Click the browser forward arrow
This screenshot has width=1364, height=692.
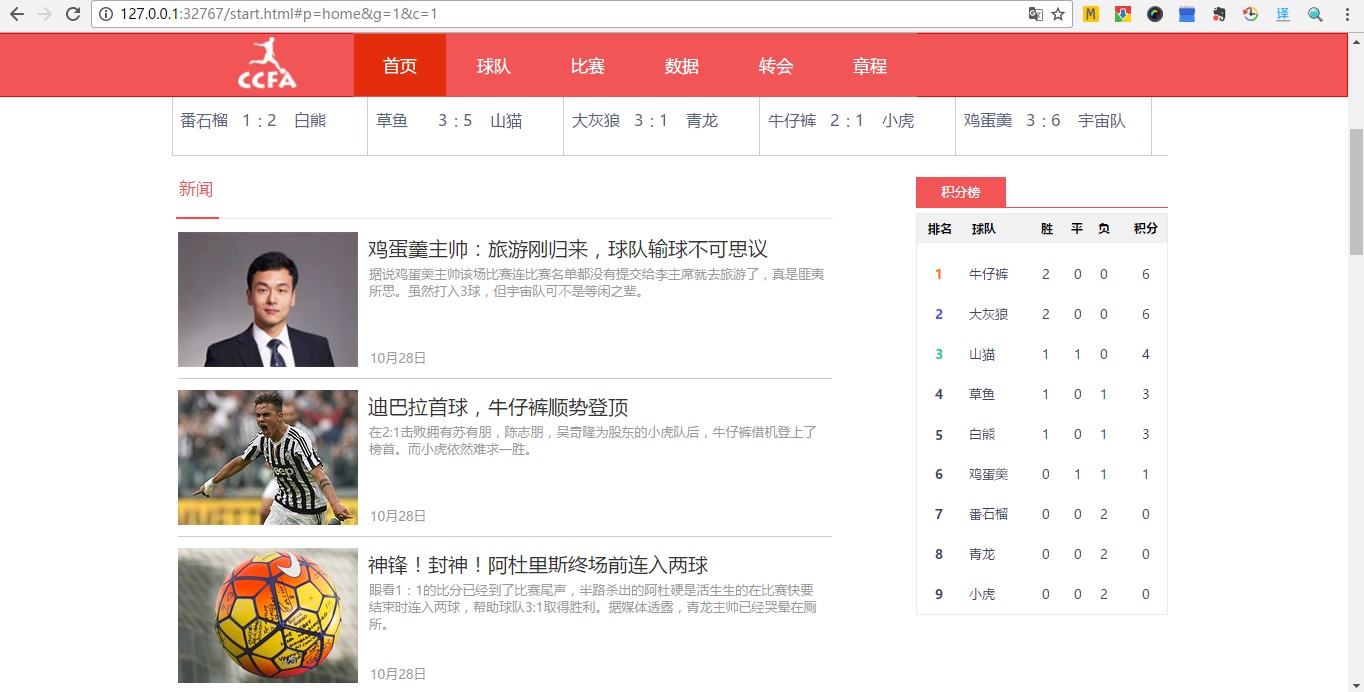(44, 14)
